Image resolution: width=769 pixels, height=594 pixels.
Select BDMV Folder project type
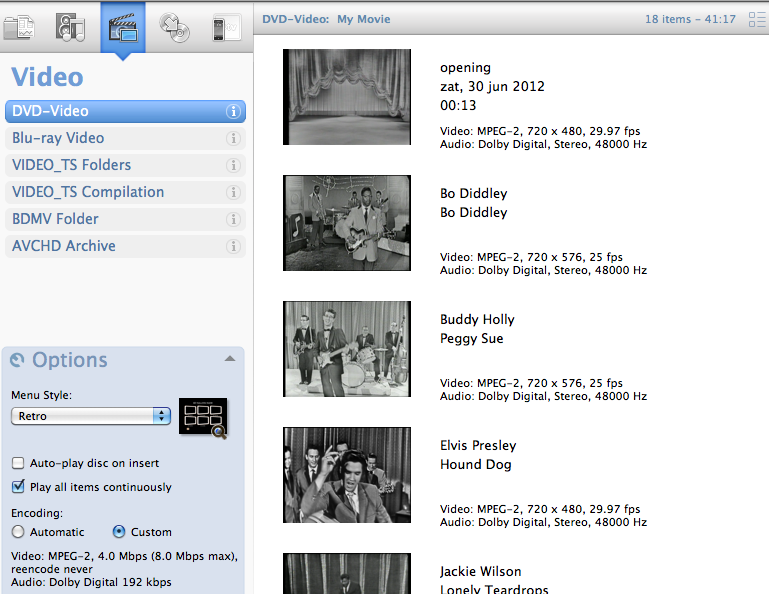pyautogui.click(x=125, y=219)
